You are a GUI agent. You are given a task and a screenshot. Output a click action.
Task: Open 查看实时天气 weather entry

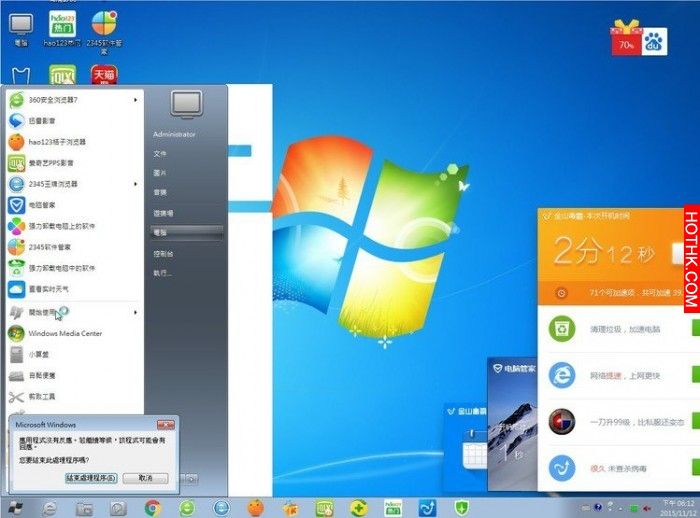pos(74,289)
